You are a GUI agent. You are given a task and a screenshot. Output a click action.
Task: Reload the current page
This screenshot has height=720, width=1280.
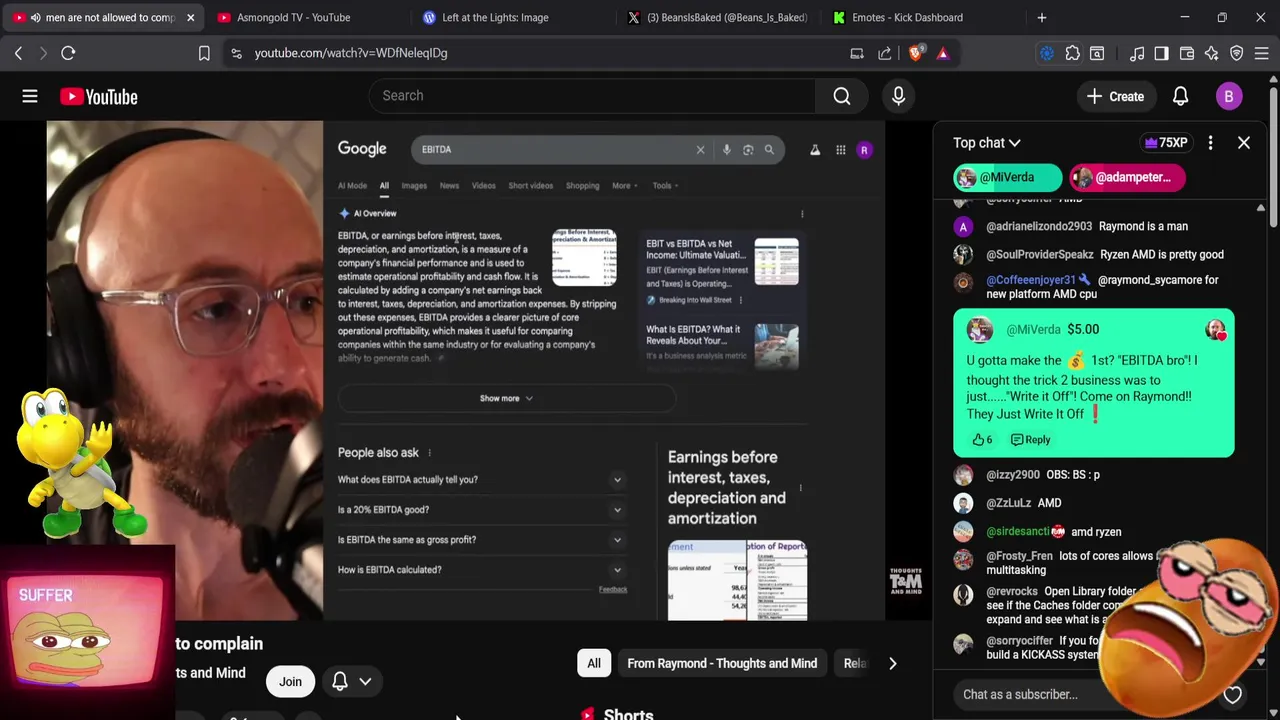(x=68, y=53)
